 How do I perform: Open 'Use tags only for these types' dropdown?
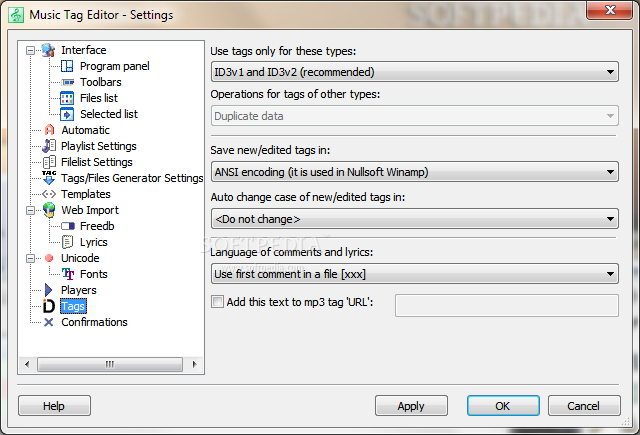[x=415, y=72]
